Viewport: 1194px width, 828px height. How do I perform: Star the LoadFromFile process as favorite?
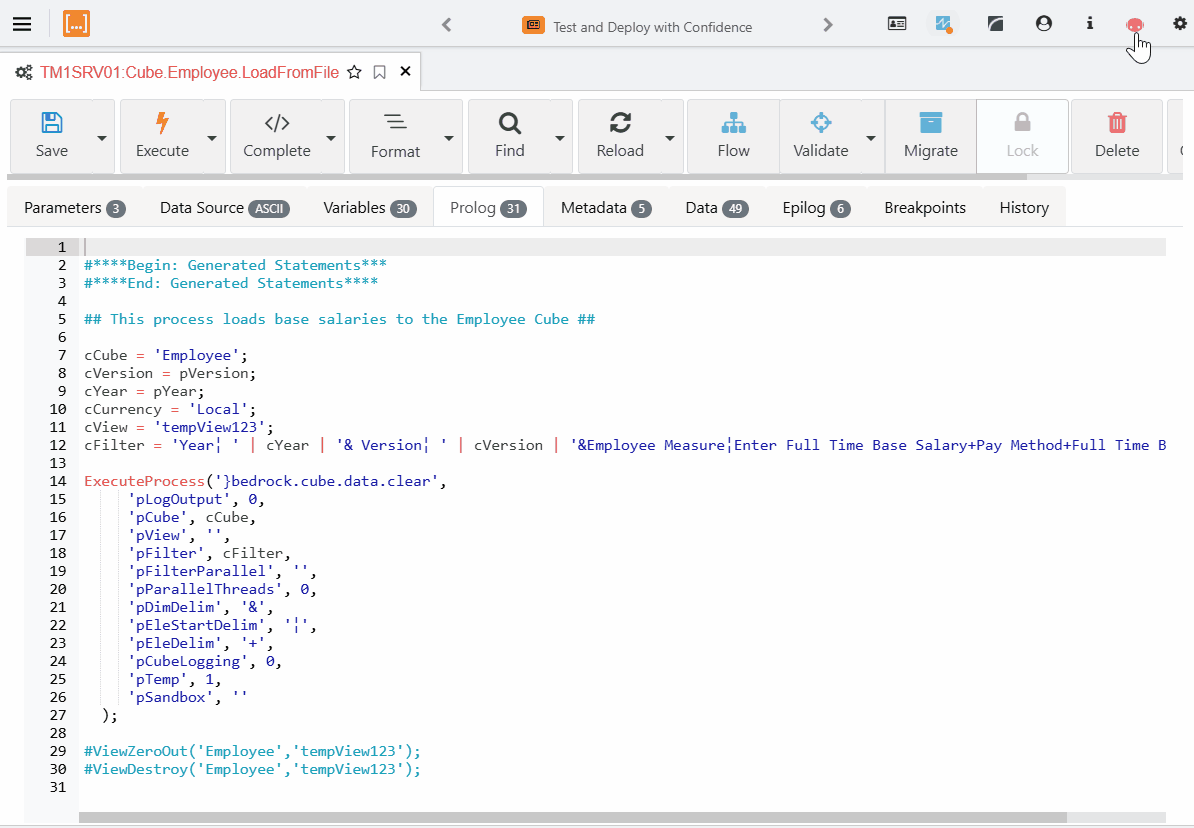point(354,72)
